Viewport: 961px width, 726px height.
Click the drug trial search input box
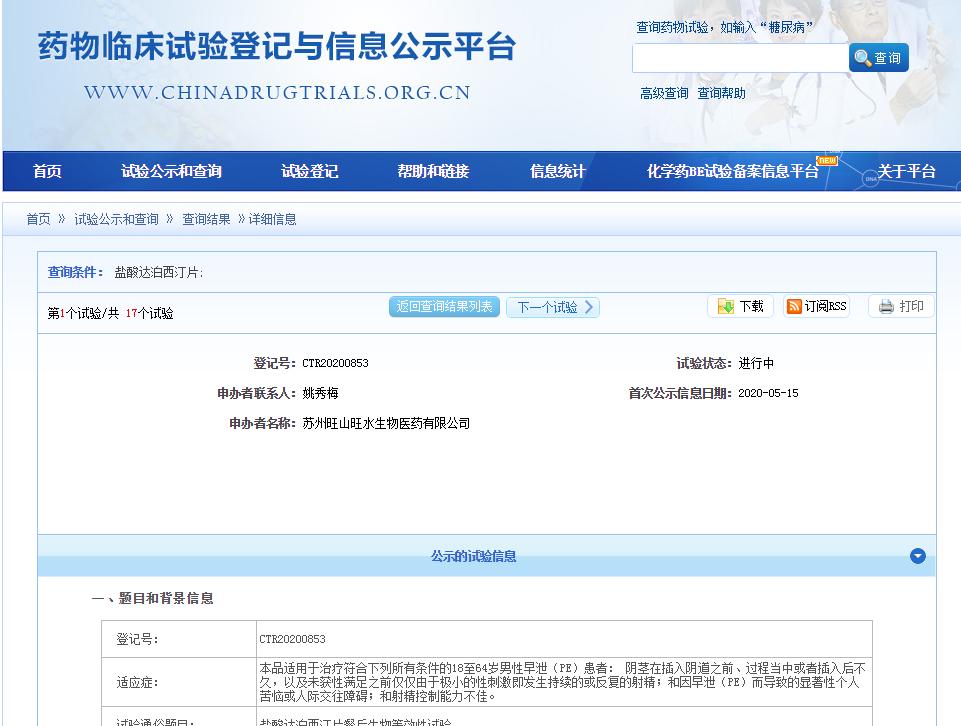[x=740, y=58]
